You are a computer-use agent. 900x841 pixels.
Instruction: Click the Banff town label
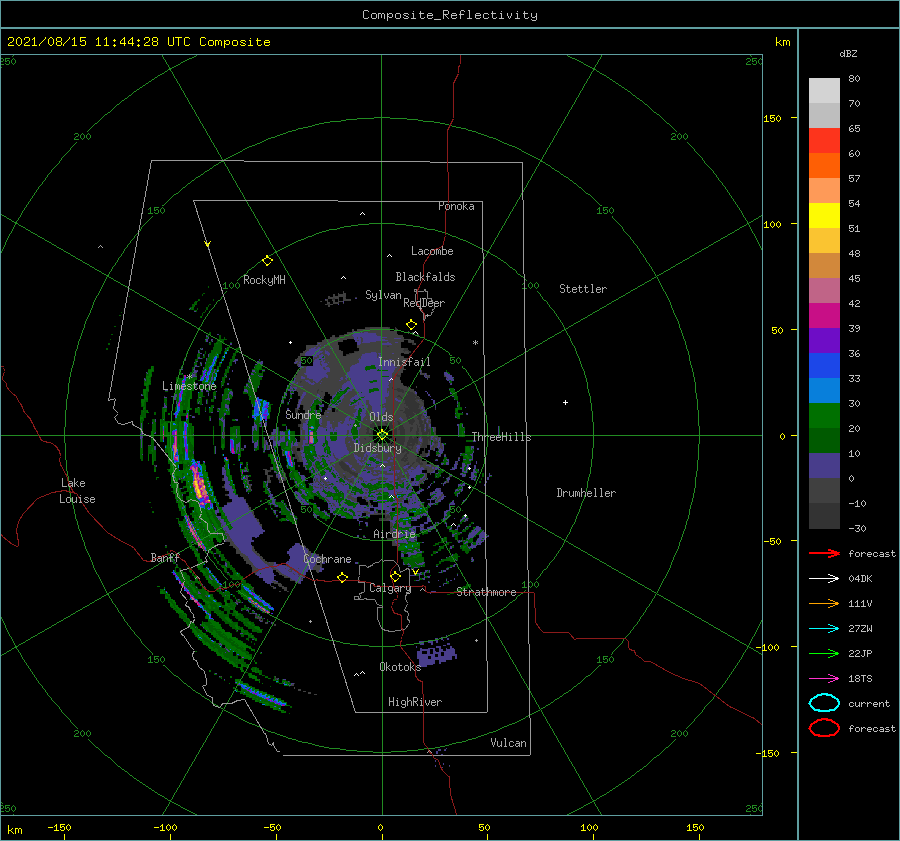165,557
